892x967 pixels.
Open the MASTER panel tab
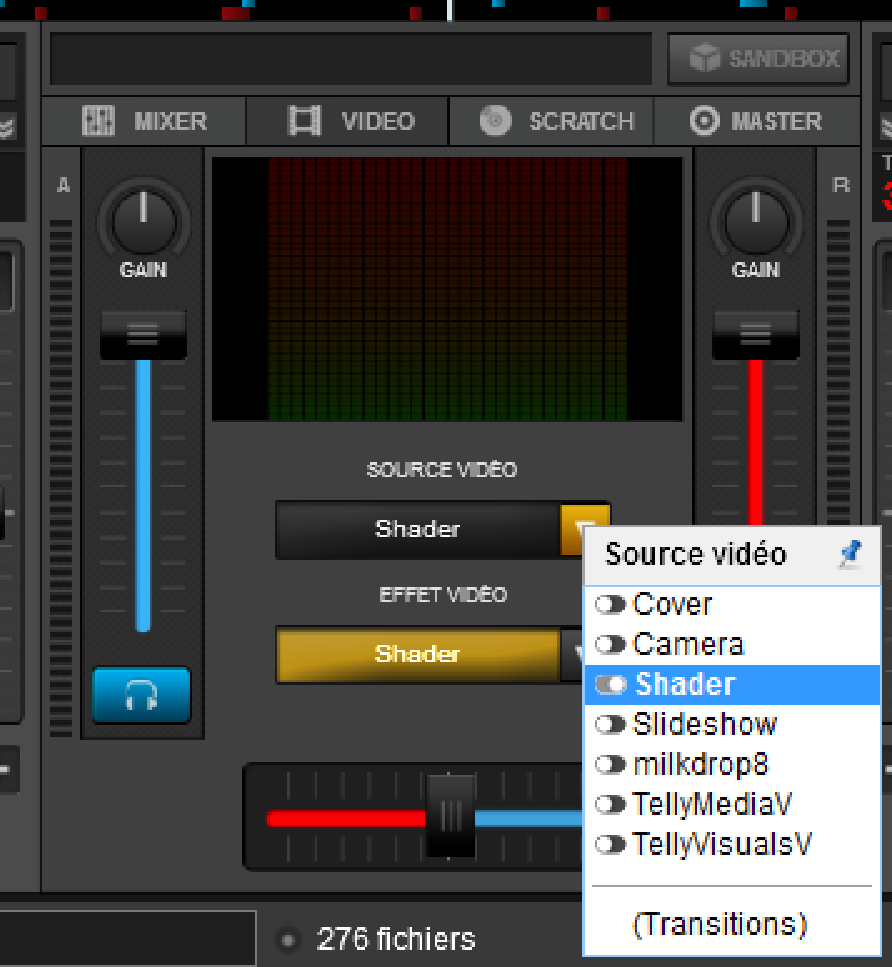pyautogui.click(x=757, y=122)
